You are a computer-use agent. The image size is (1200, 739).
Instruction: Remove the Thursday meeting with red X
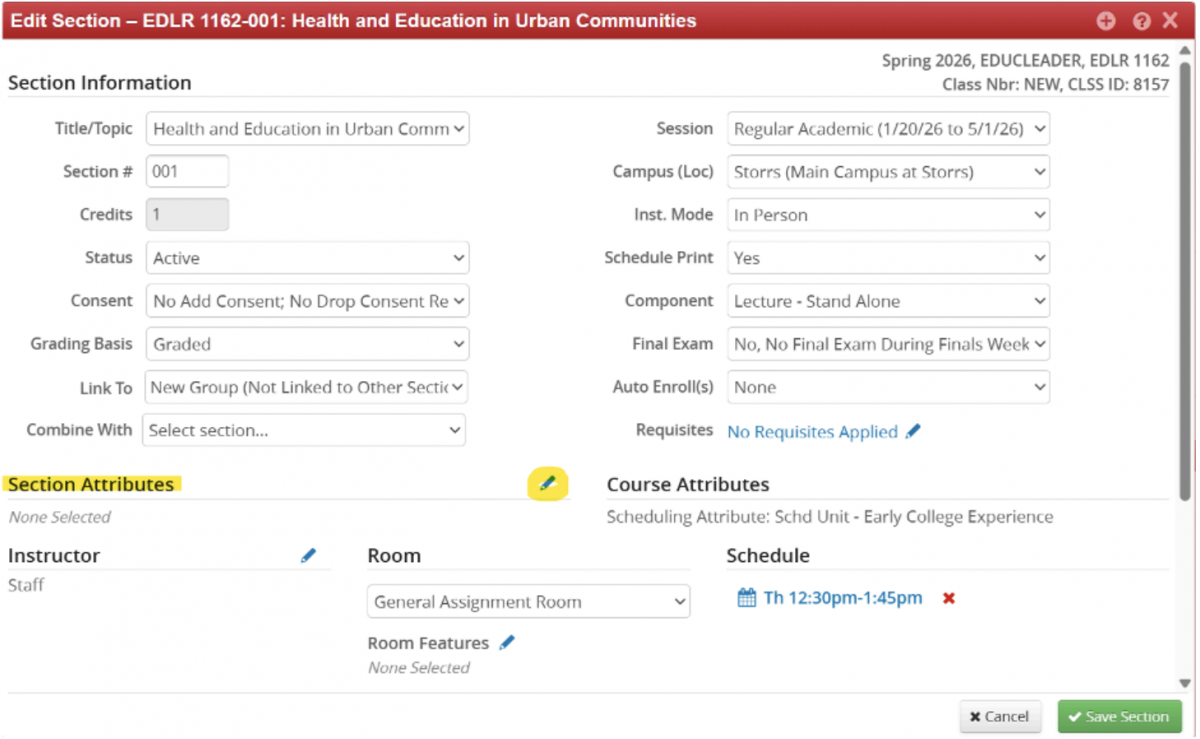(x=949, y=599)
